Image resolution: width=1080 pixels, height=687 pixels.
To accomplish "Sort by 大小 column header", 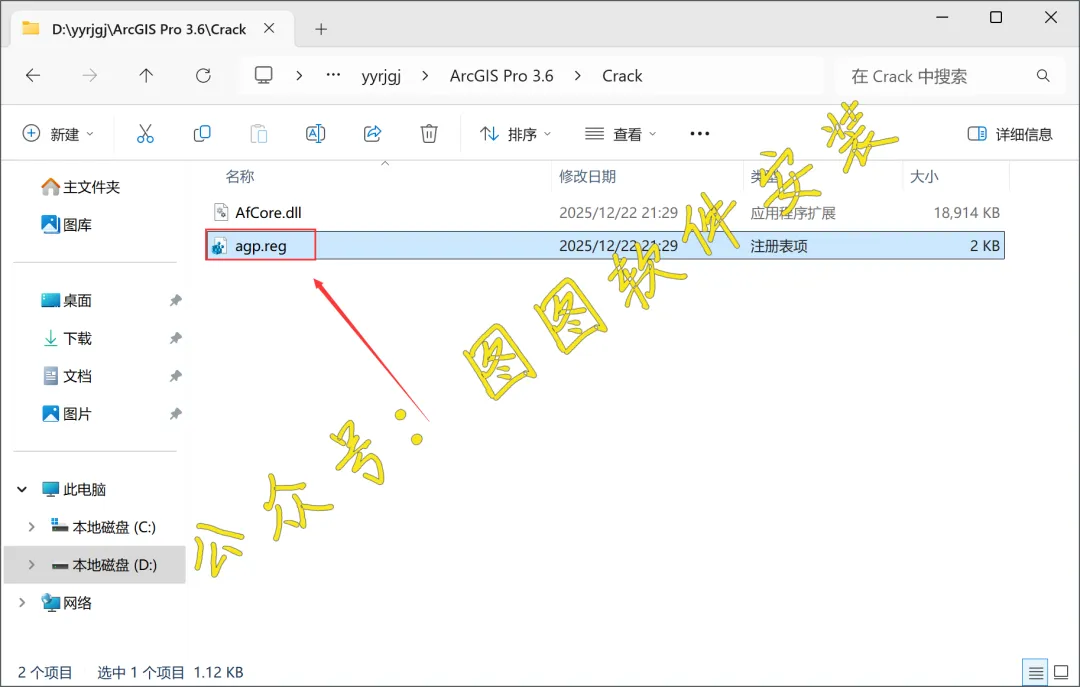I will pos(924,176).
